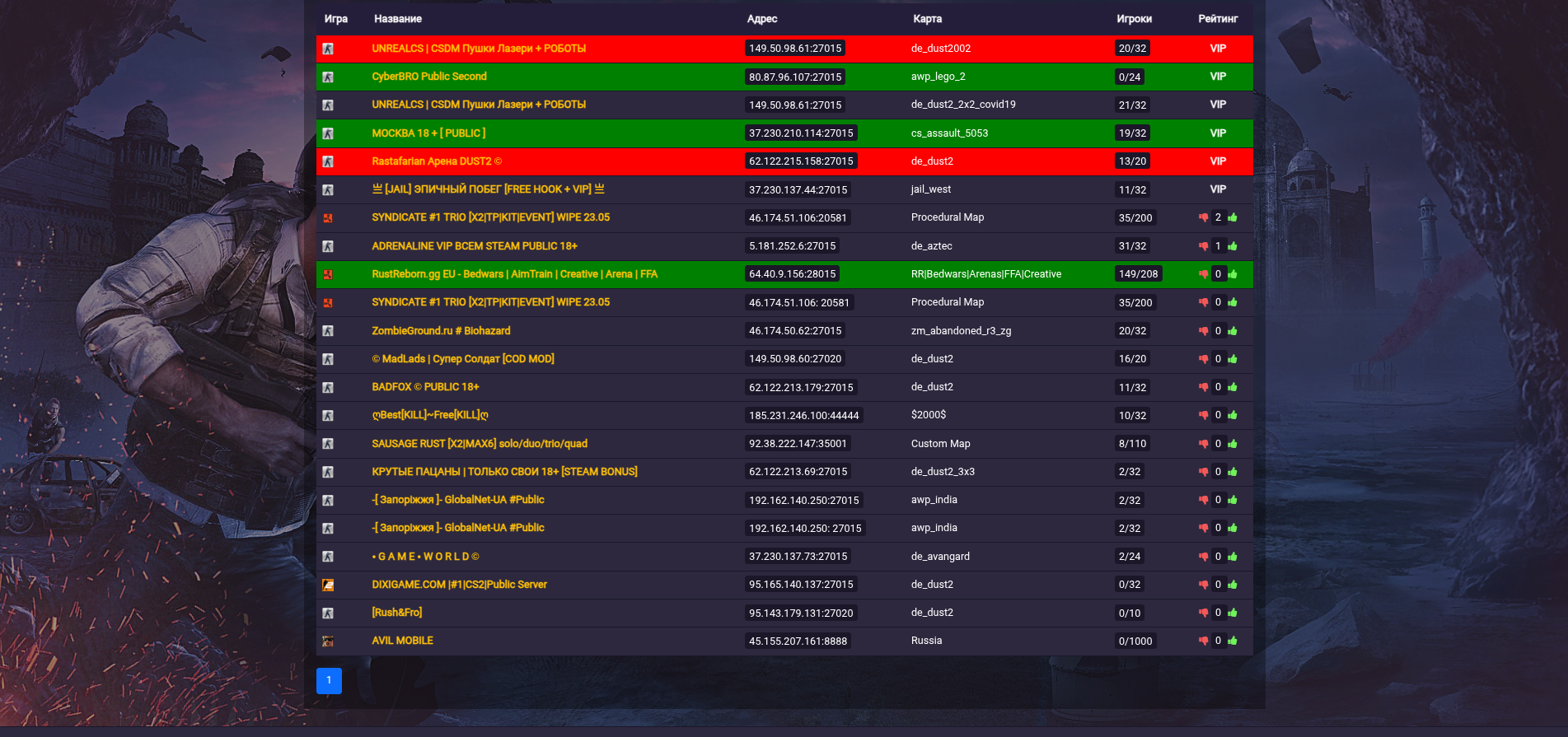The image size is (1568, 737).
Task: Thumbs down RustReborn.gg EU server
Action: [1204, 274]
